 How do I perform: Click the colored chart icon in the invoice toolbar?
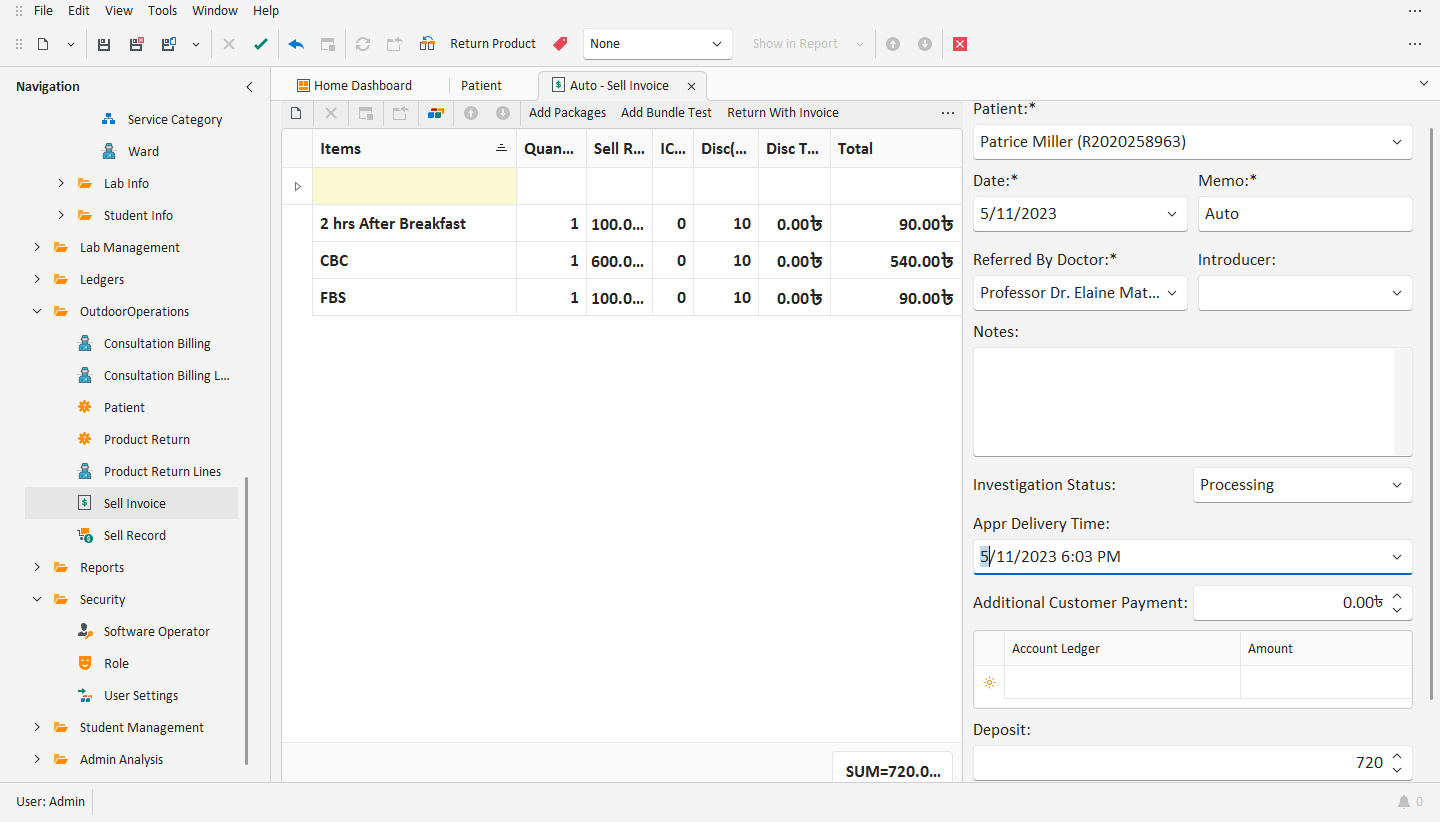click(x=435, y=113)
